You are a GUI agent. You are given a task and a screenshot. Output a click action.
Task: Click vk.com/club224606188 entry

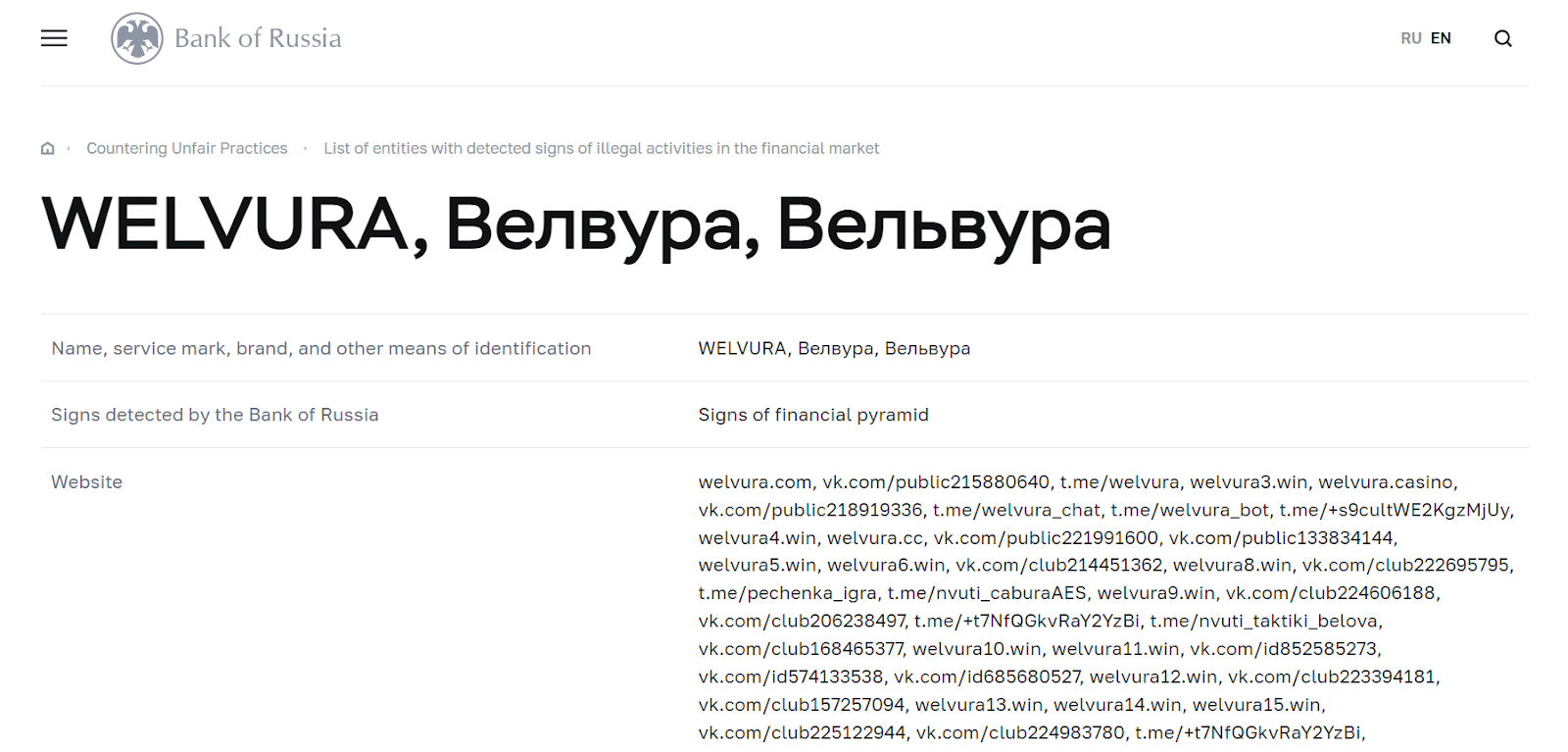point(1331,592)
